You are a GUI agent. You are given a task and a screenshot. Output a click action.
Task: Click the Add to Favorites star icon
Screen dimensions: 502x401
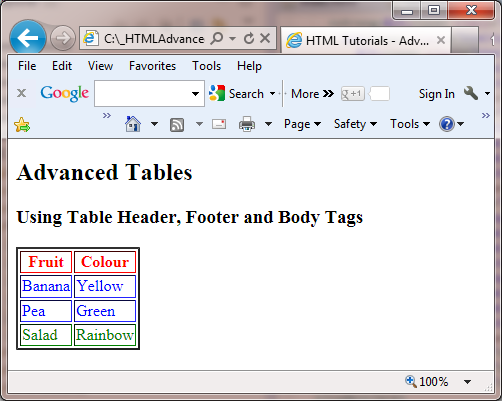pos(22,125)
